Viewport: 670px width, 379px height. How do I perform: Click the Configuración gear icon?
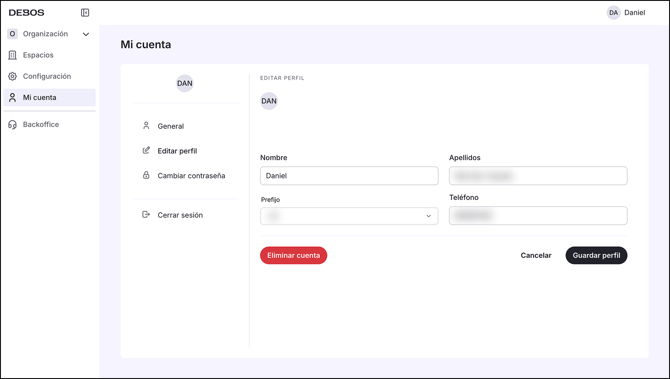tap(12, 76)
